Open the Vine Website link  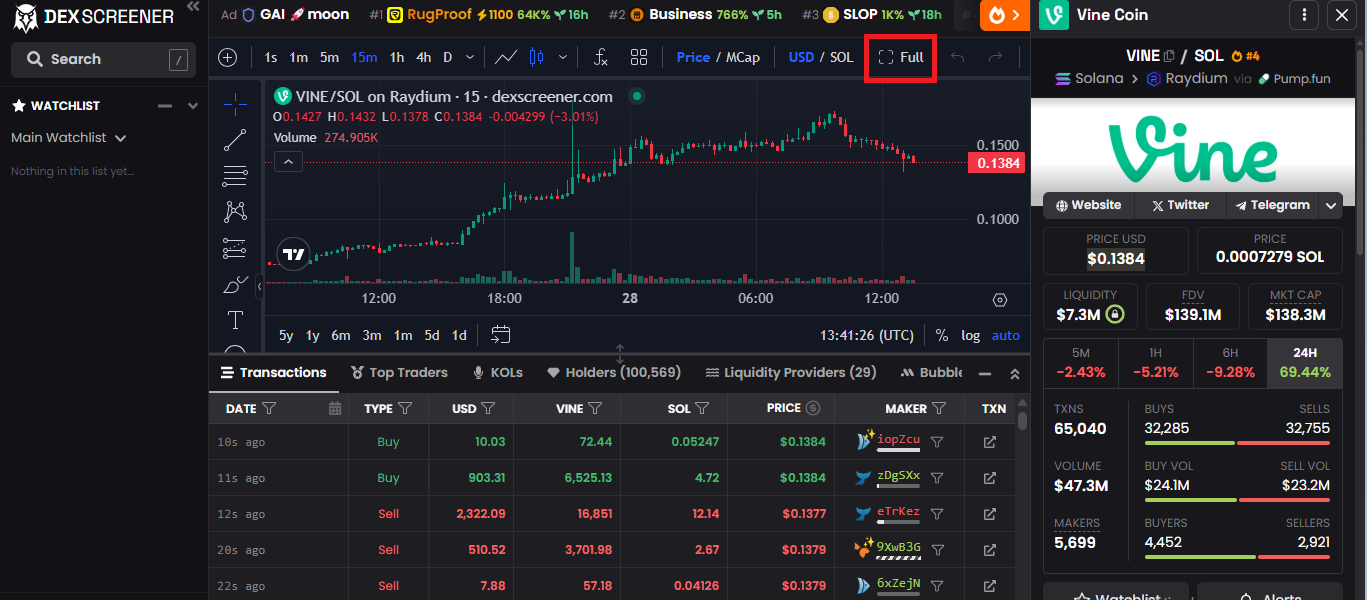[1087, 205]
